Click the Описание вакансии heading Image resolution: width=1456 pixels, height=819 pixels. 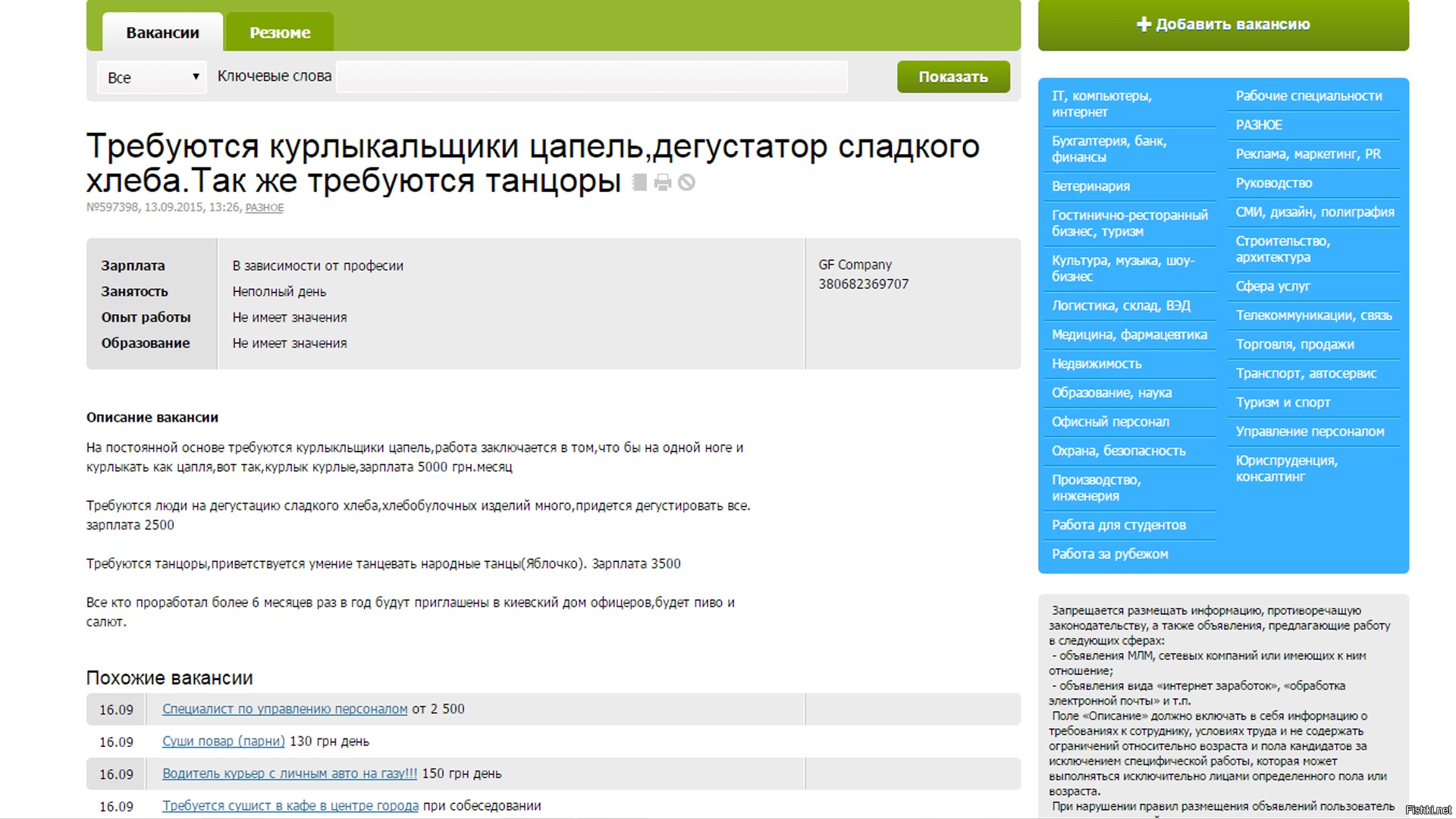pos(152,417)
